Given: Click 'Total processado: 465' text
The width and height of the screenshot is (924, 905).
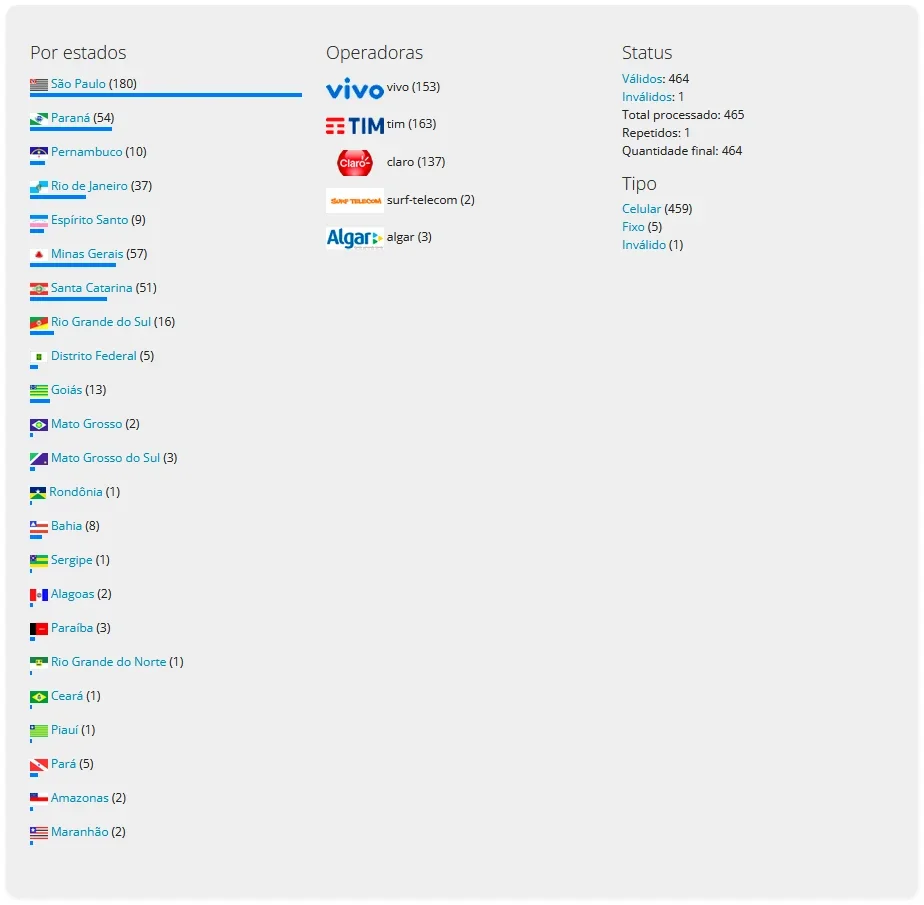Looking at the screenshot, I should (x=683, y=115).
